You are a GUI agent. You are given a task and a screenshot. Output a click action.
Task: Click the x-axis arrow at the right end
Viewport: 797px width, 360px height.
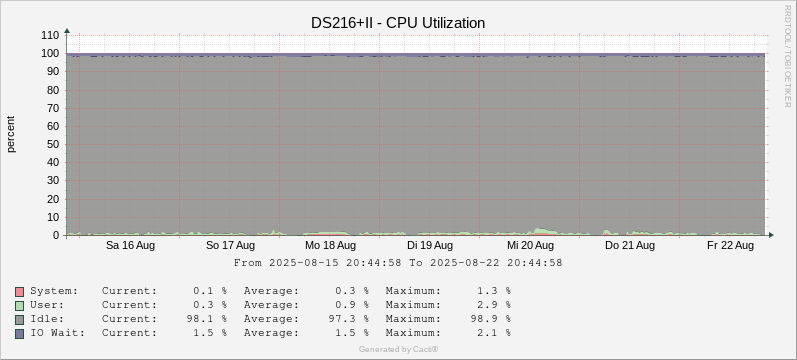[771, 235]
